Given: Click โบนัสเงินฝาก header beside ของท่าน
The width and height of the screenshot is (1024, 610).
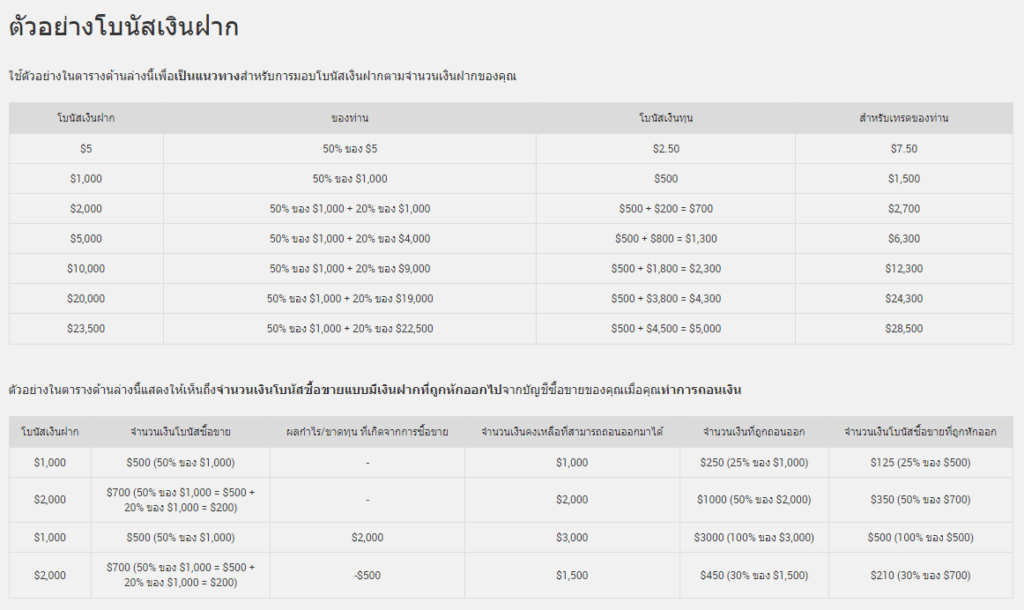Looking at the screenshot, I should pyautogui.click(x=86, y=118).
